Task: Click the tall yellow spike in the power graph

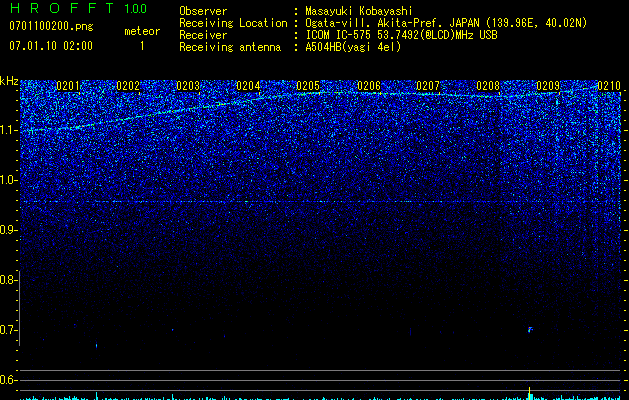Action: [530, 393]
